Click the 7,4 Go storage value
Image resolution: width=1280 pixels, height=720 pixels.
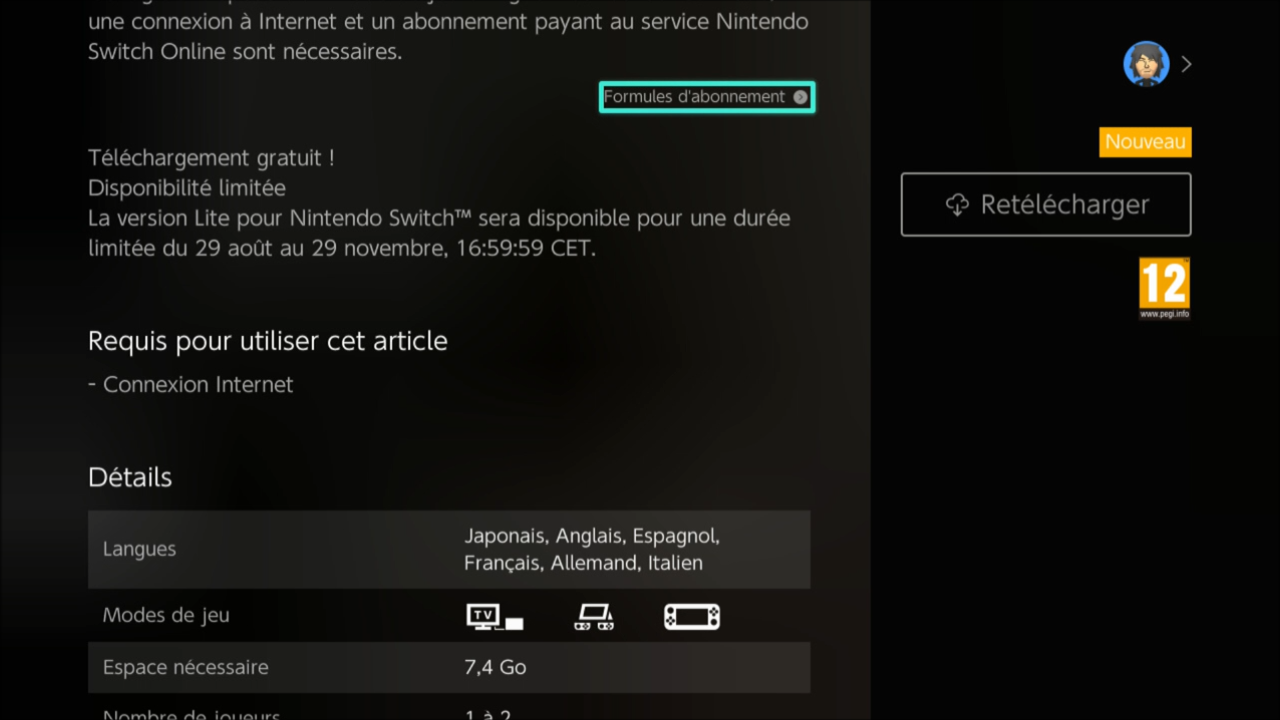click(495, 667)
